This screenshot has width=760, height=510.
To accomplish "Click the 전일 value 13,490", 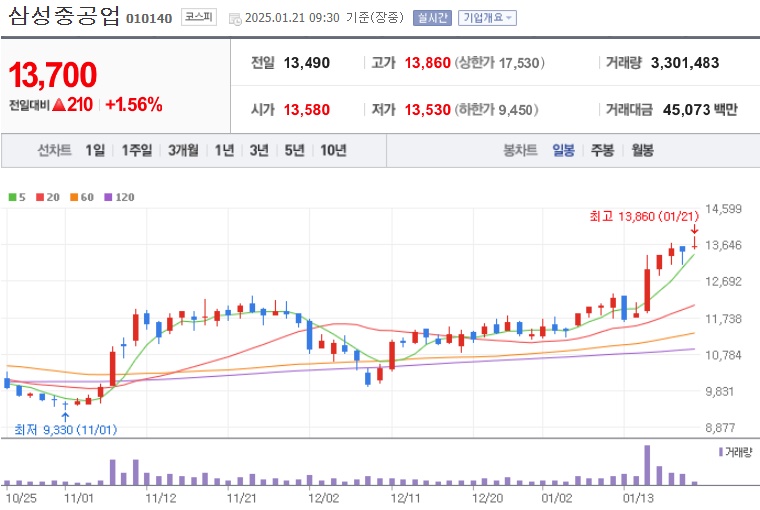I will click(x=307, y=63).
